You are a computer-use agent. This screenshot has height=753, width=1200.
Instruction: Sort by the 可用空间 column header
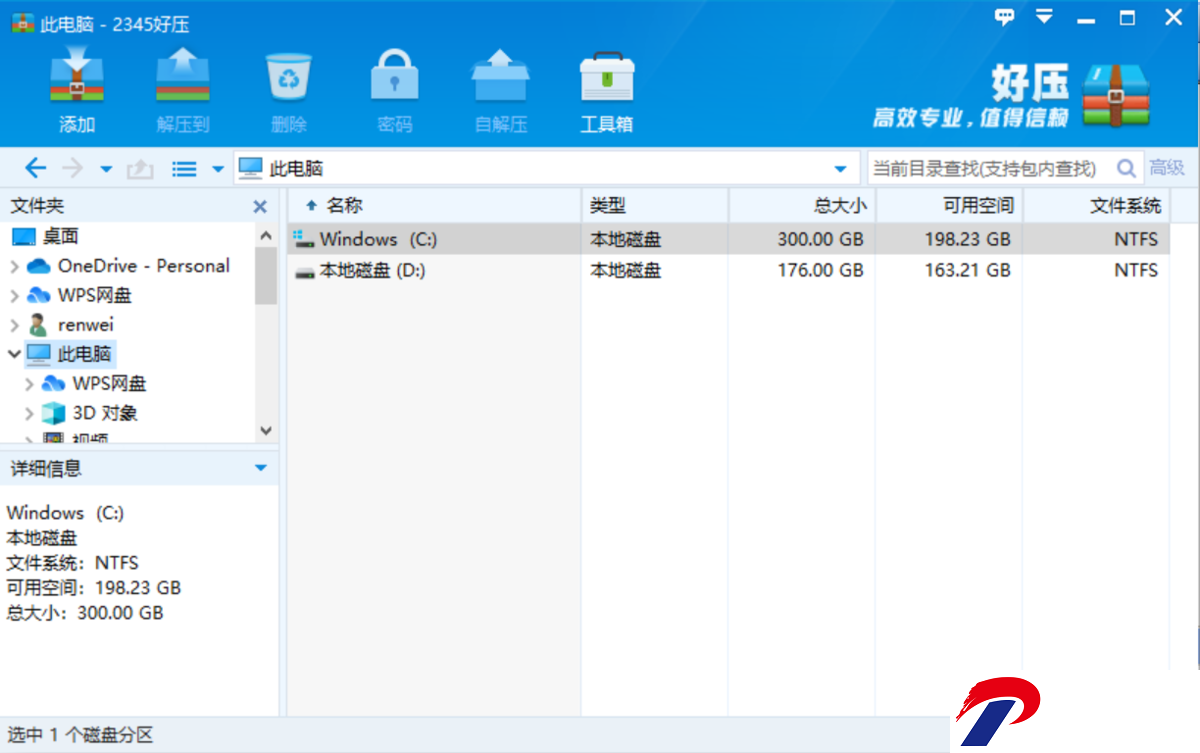tap(949, 206)
